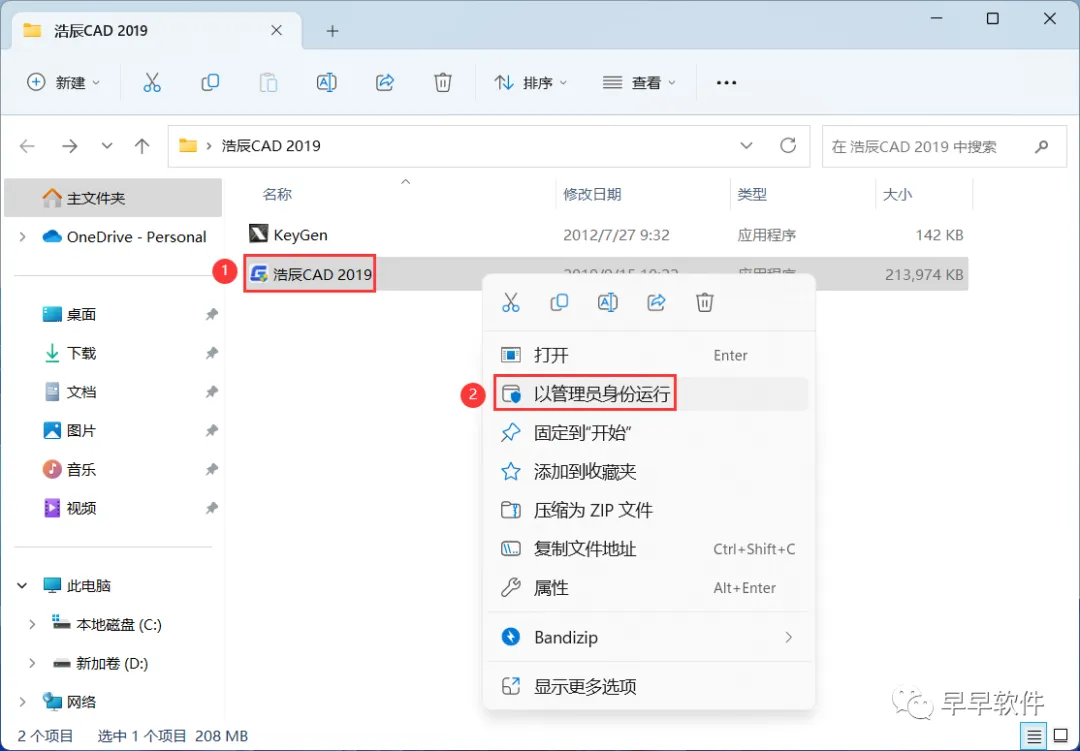Click the 浩辰CAD 2019 breadcrumb in address bar

271,146
